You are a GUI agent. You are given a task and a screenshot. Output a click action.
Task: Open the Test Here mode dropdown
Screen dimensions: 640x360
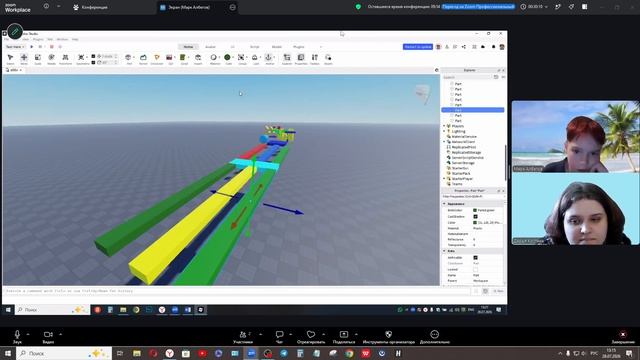(15, 47)
